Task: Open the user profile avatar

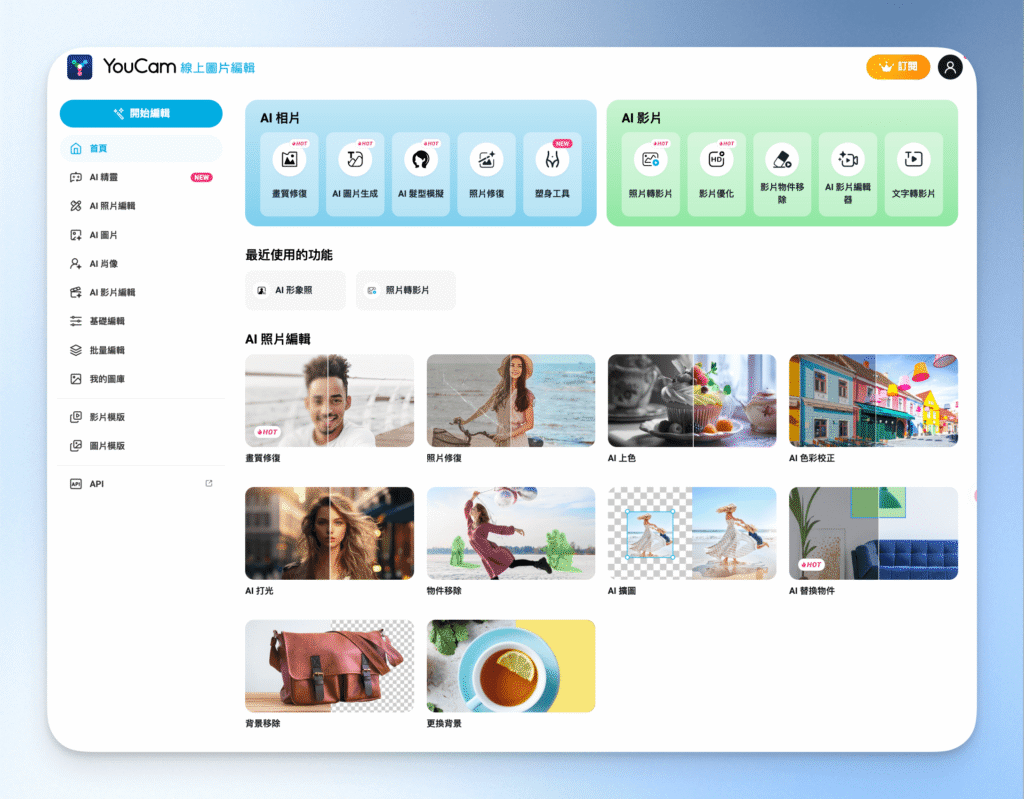Action: (x=950, y=67)
